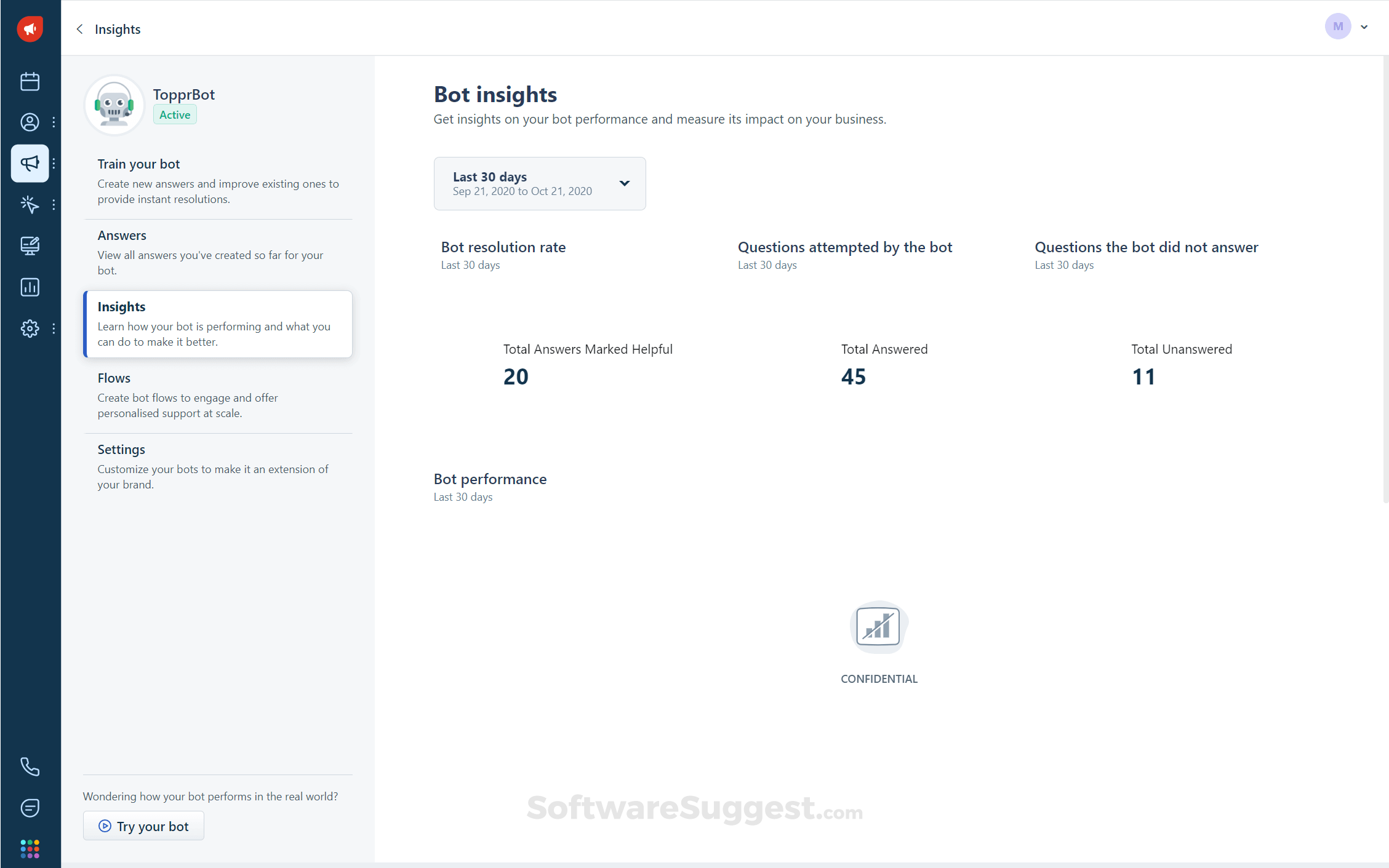Click the back arrow beside Insights
The image size is (1389, 868).
pos(79,29)
